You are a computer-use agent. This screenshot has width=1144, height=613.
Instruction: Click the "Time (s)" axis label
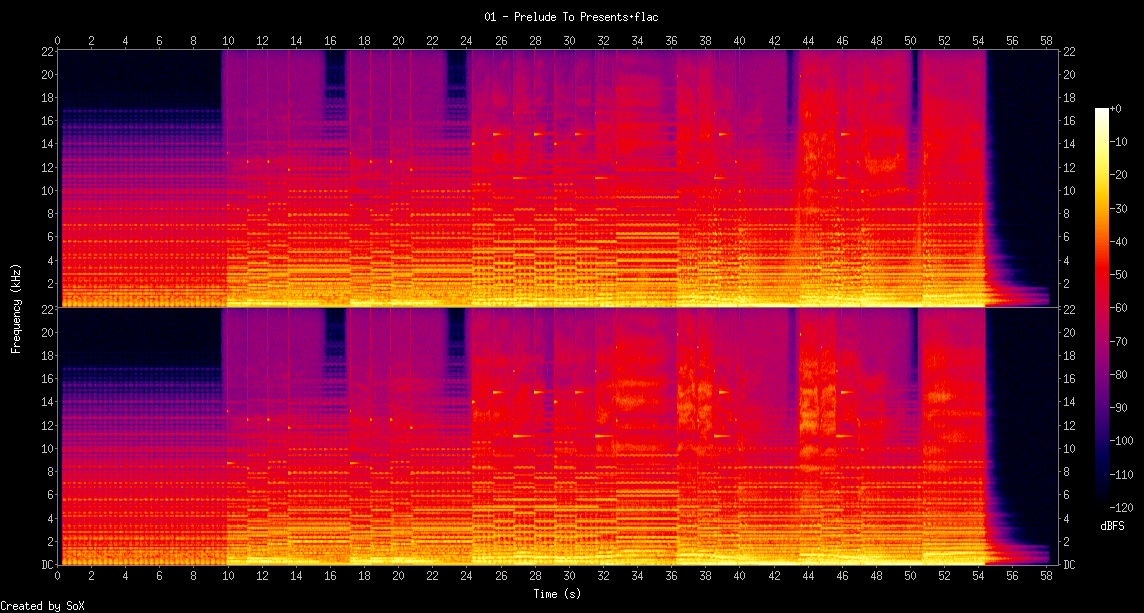557,594
